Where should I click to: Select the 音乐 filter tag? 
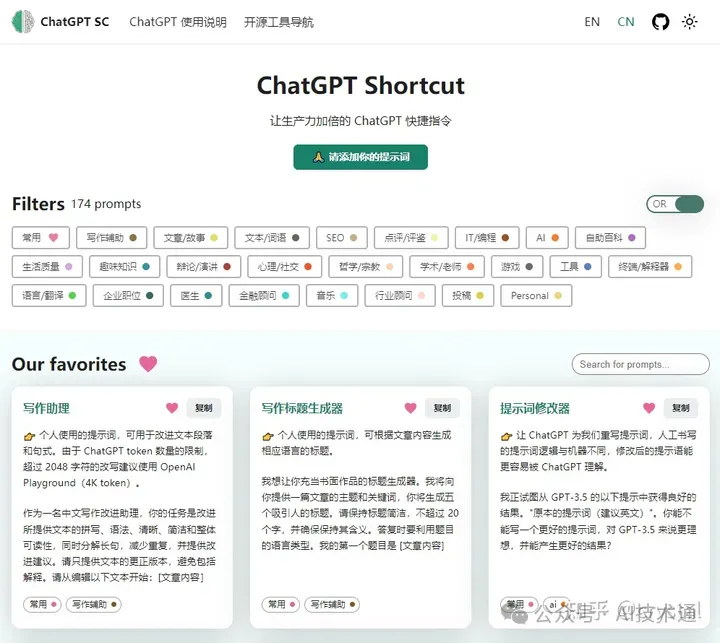332,295
